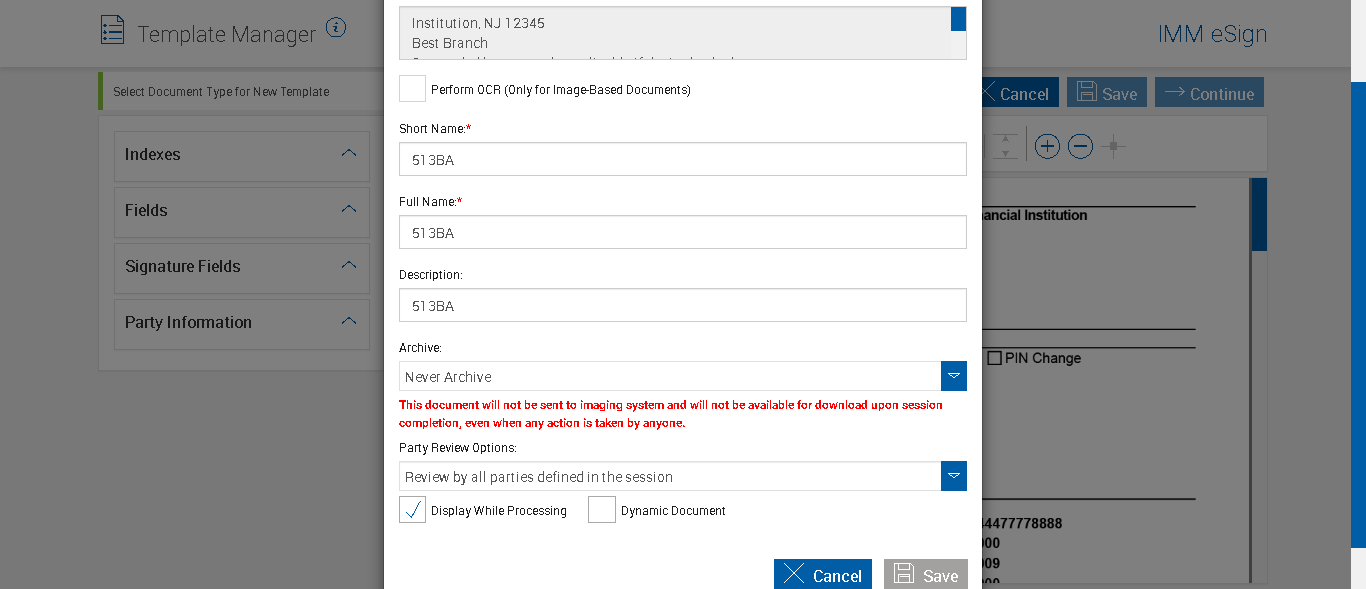Click the fit-height arrows icon in preview toolbar
This screenshot has width=1366, height=589.
(1005, 147)
